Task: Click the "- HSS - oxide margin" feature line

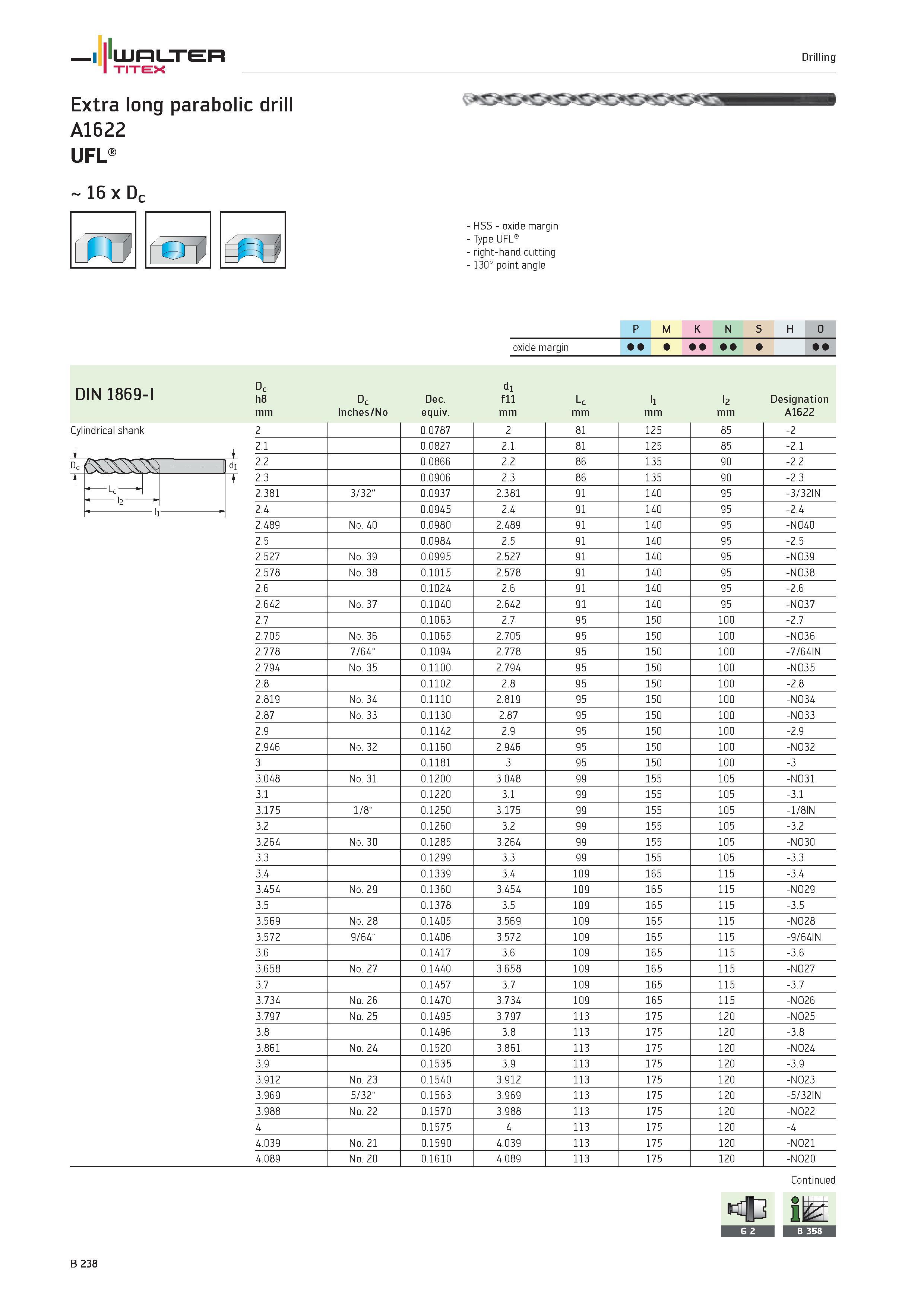Action: click(x=512, y=226)
